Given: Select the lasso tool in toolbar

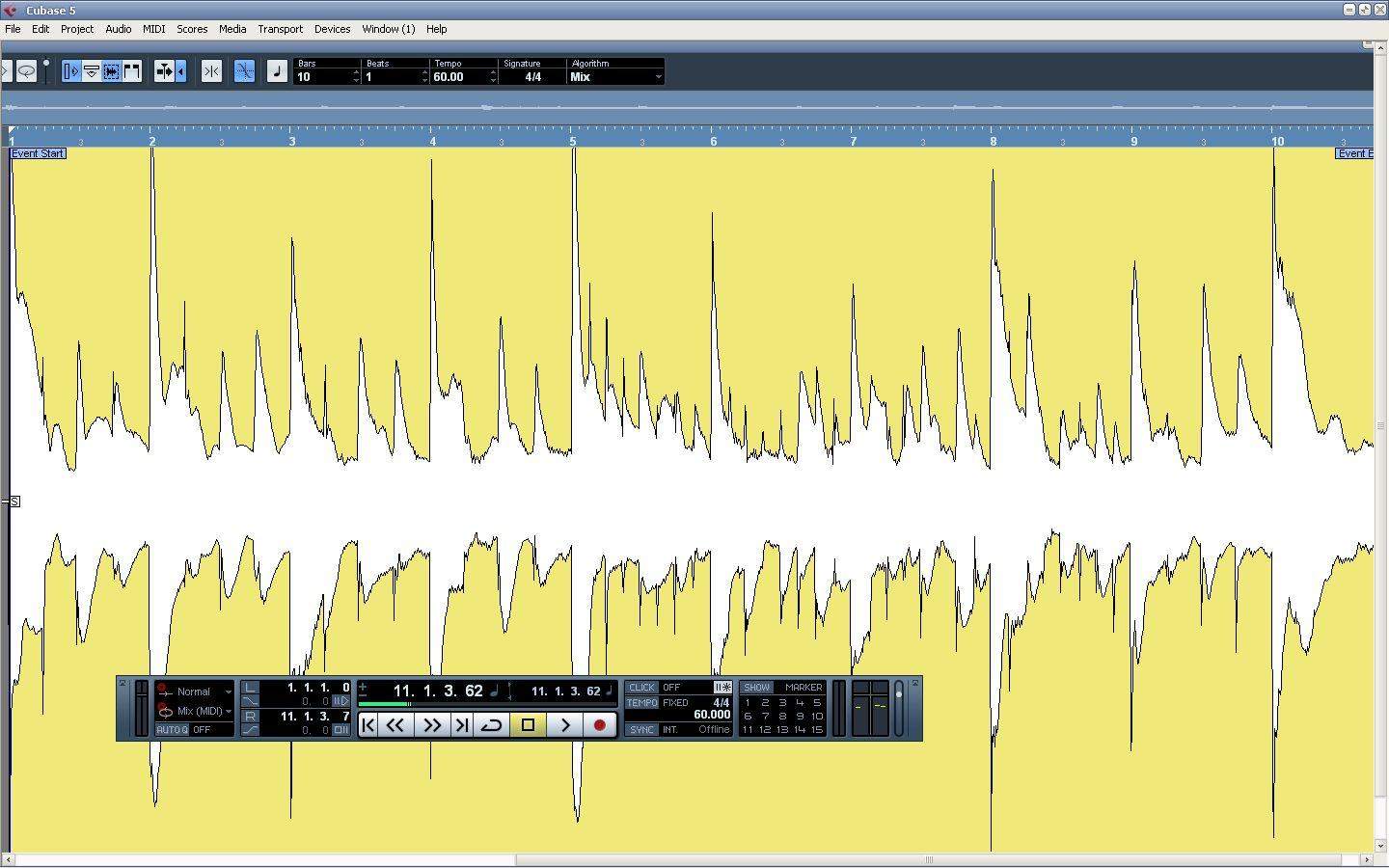Looking at the screenshot, I should pos(26,71).
